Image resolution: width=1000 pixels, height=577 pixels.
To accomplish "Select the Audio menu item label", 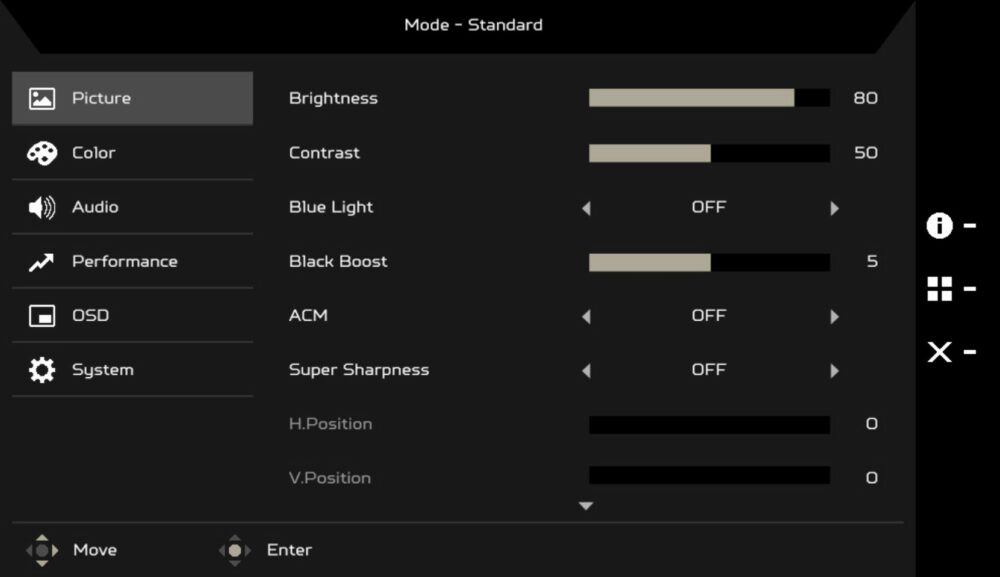I will coord(95,207).
